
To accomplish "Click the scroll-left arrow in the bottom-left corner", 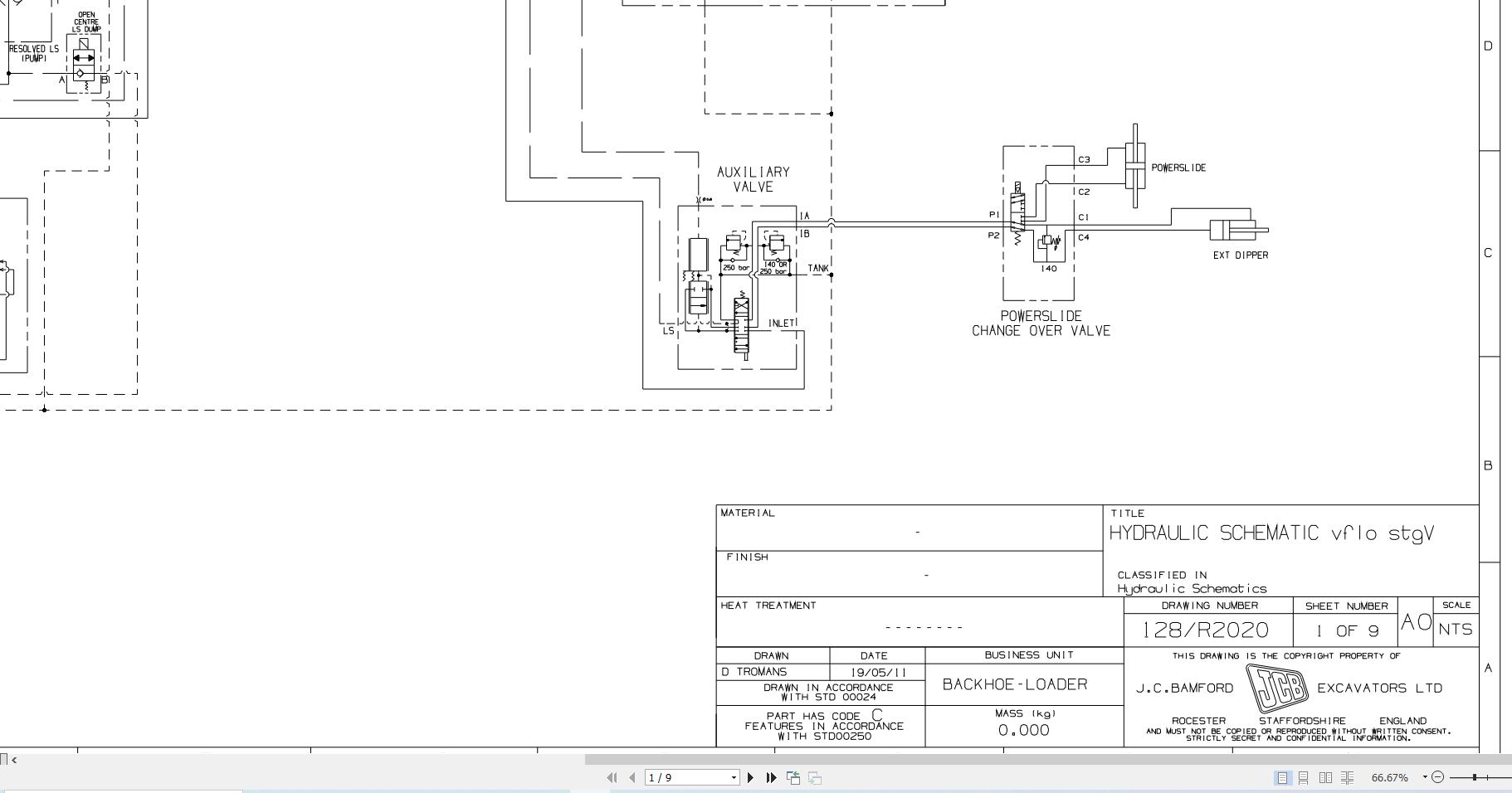I will tap(14, 758).
